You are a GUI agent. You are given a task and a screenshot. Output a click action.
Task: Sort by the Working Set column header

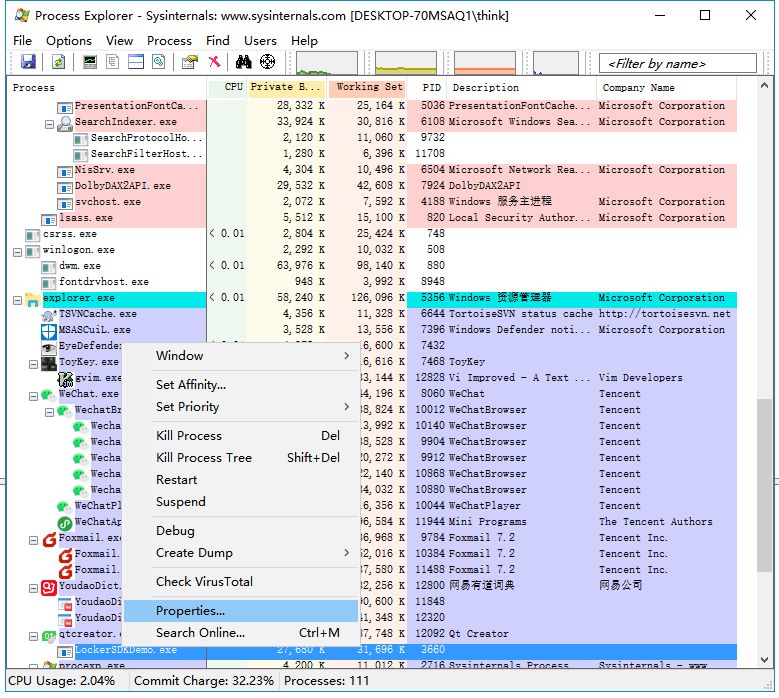coord(367,87)
